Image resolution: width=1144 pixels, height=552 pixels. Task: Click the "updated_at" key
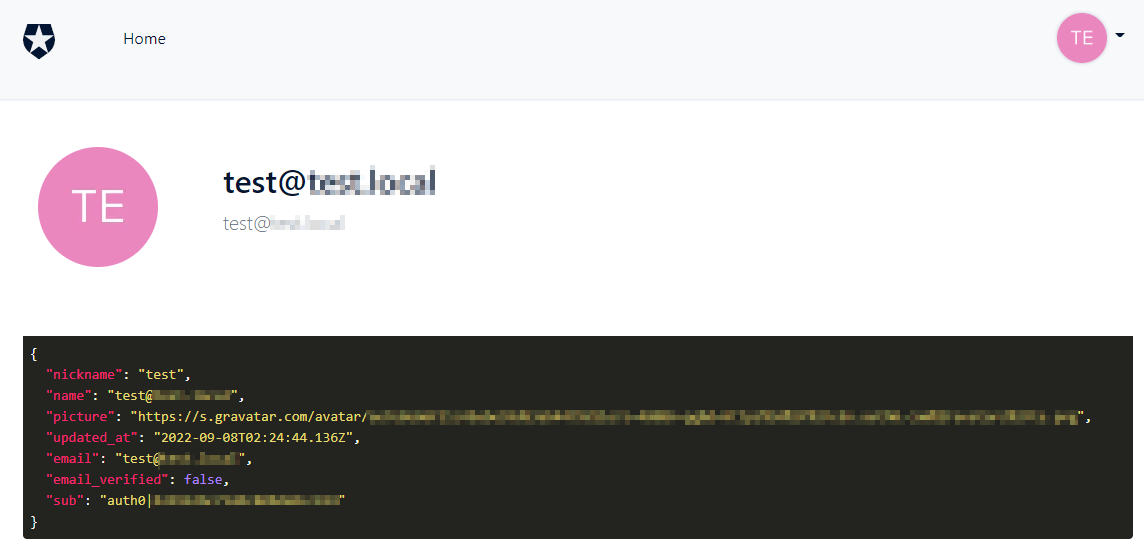click(x=91, y=438)
